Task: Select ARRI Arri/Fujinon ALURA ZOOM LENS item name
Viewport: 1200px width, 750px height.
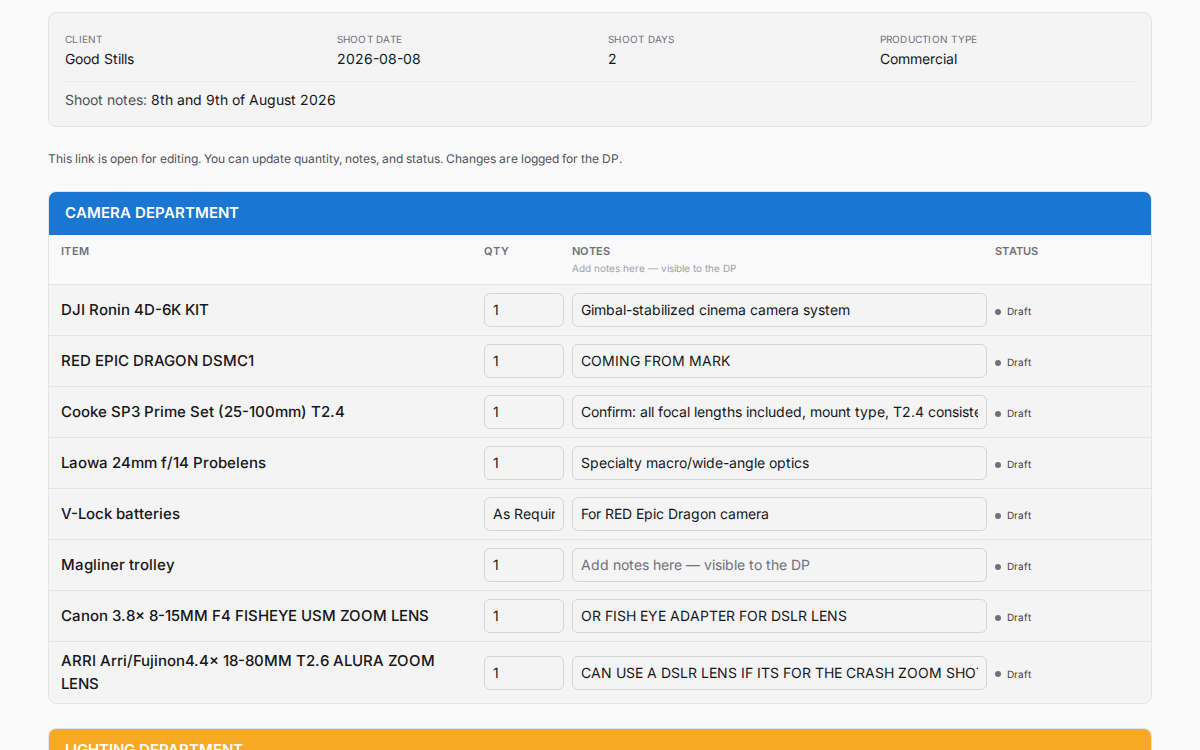Action: pyautogui.click(x=248, y=672)
